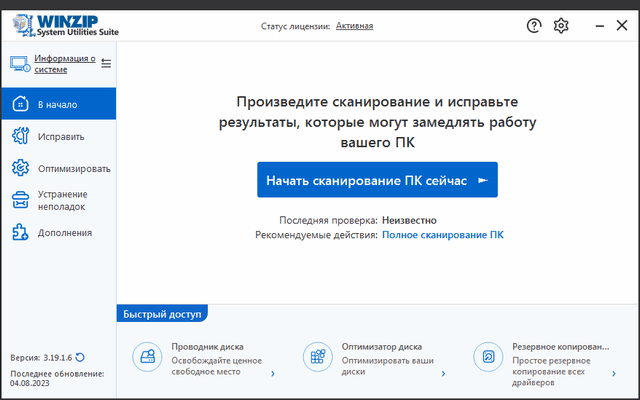Click the Полное сканирование ПК link
Viewport: 640px width, 400px height.
point(443,234)
